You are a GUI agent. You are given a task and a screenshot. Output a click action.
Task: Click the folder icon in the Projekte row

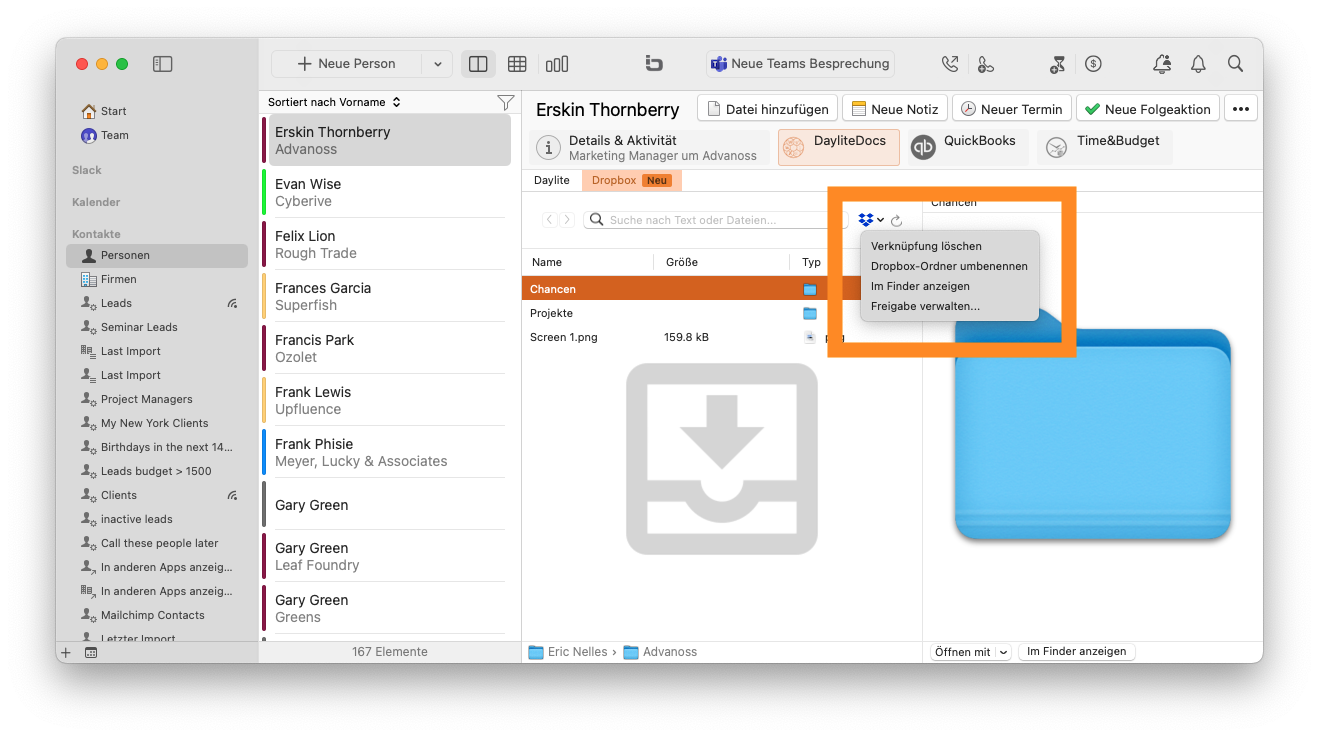point(810,313)
